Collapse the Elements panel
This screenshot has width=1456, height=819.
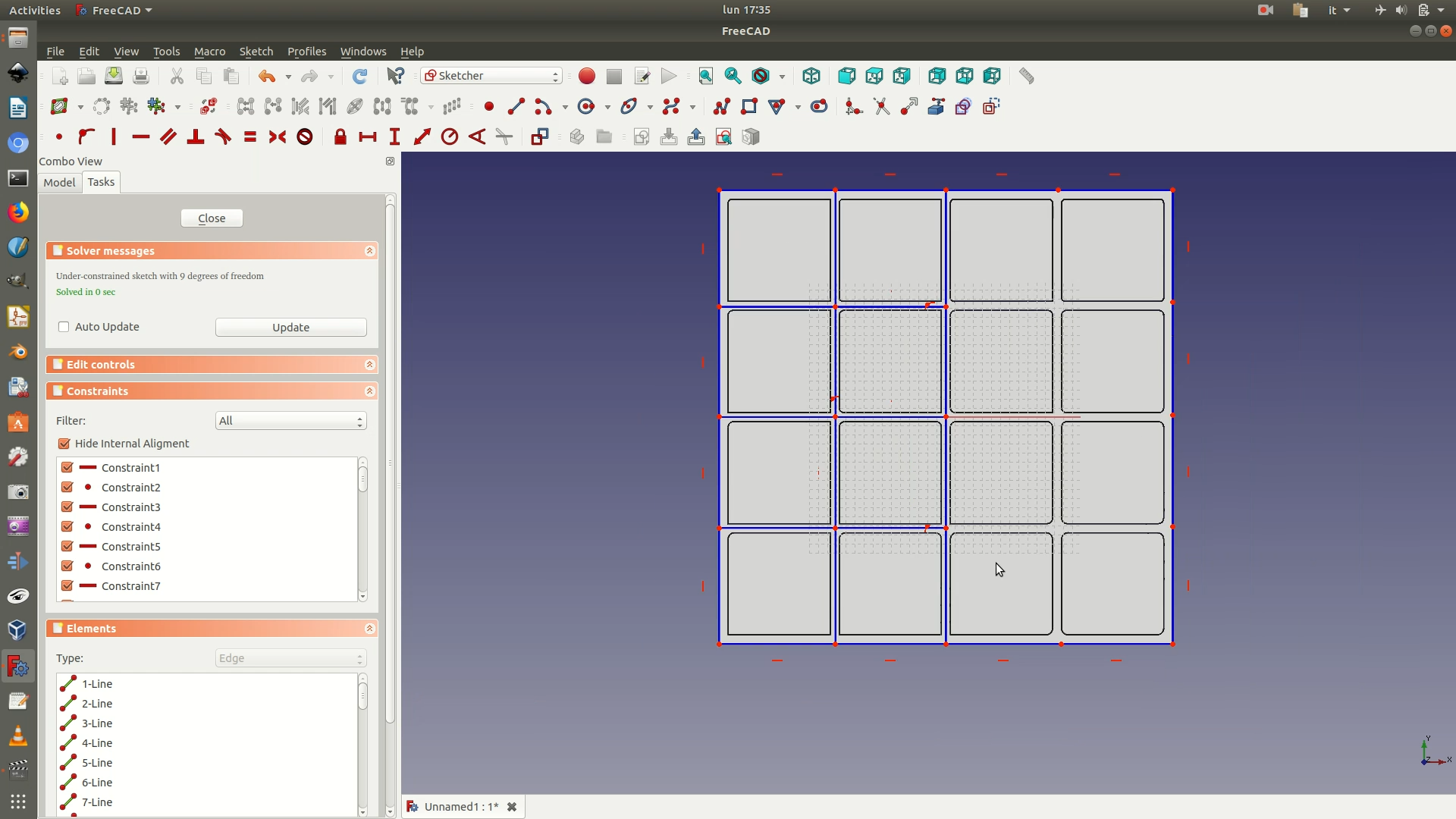(370, 629)
